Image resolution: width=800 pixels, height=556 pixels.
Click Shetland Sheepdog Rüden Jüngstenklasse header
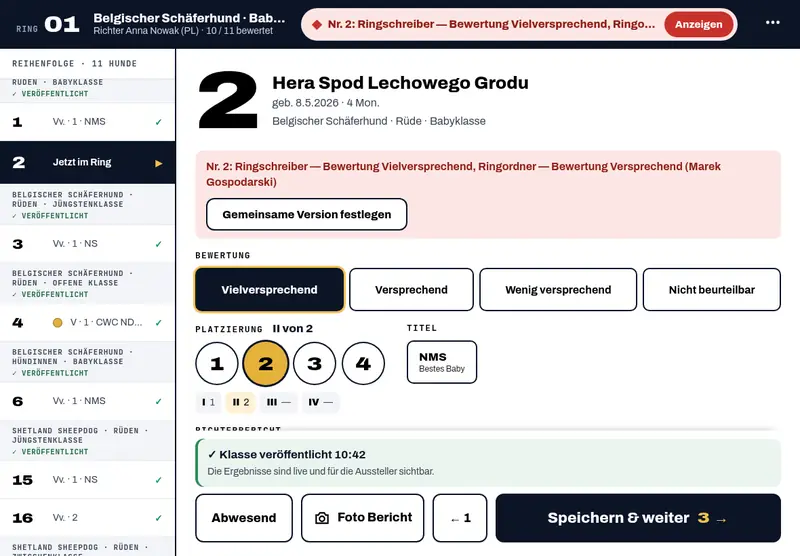pos(87,441)
